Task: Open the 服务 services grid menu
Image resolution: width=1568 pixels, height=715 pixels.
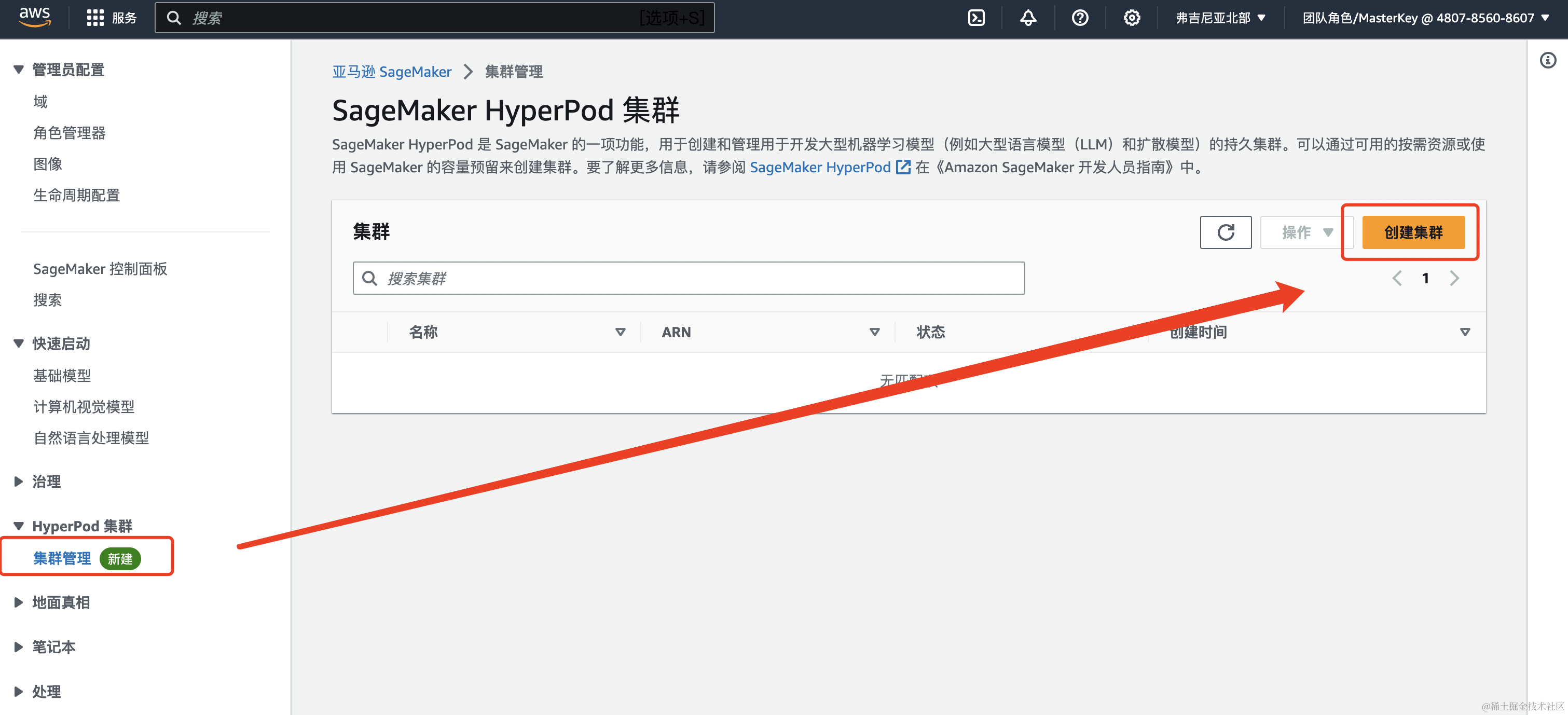Action: pyautogui.click(x=112, y=18)
